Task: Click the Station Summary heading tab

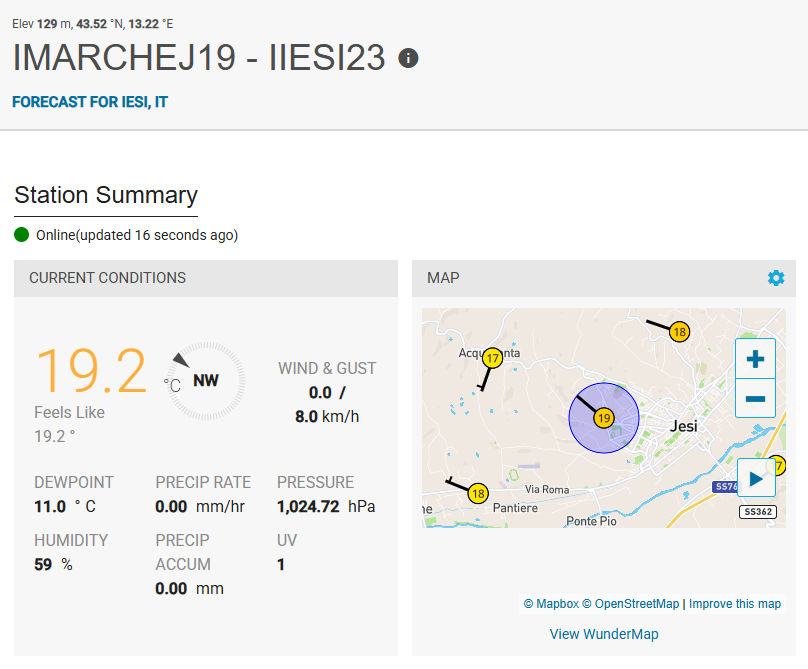Action: [x=106, y=195]
